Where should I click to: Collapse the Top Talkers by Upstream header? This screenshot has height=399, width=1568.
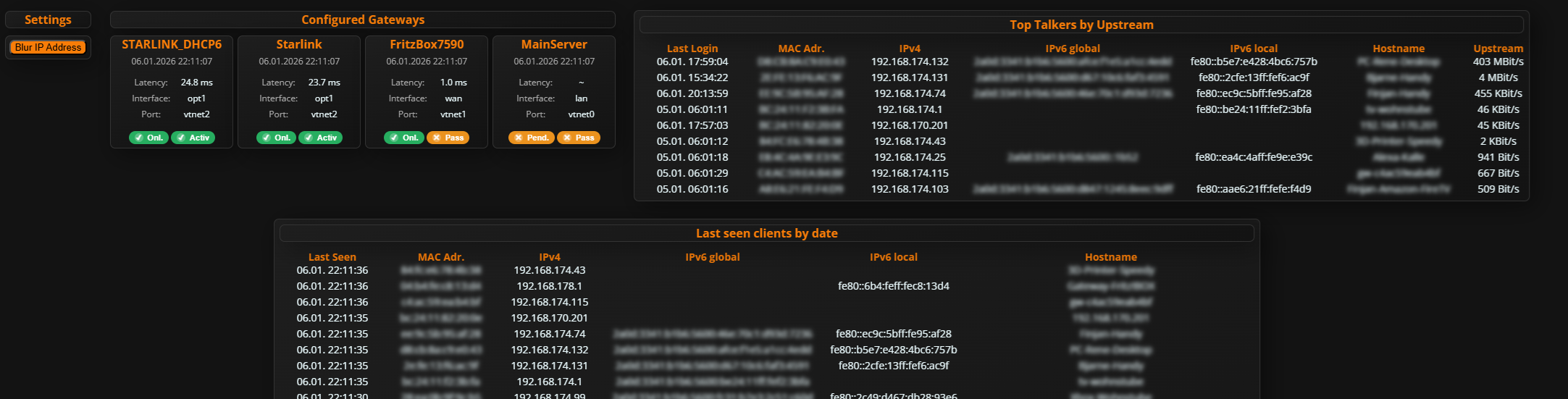click(x=1081, y=25)
